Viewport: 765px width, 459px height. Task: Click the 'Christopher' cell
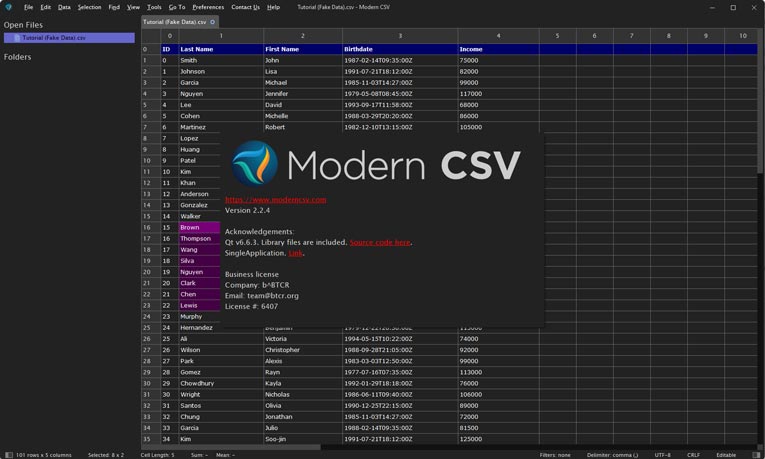[x=303, y=350]
